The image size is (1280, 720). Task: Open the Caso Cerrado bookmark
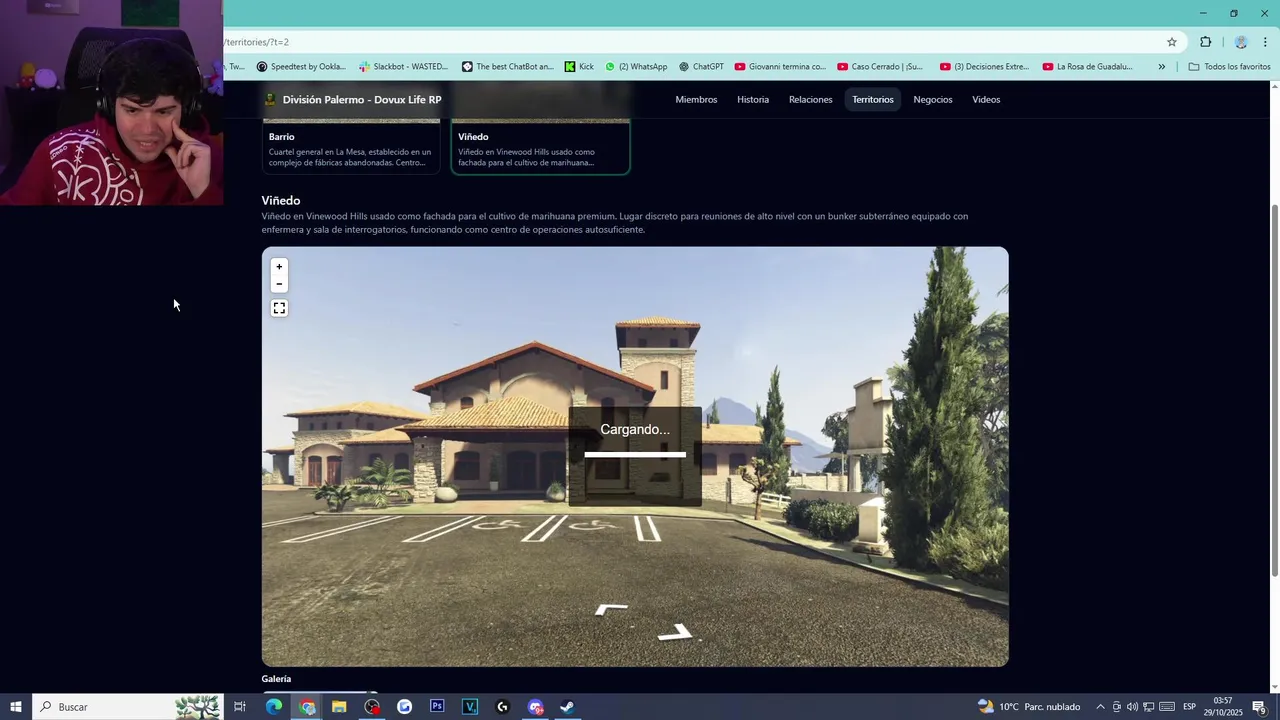[880, 67]
